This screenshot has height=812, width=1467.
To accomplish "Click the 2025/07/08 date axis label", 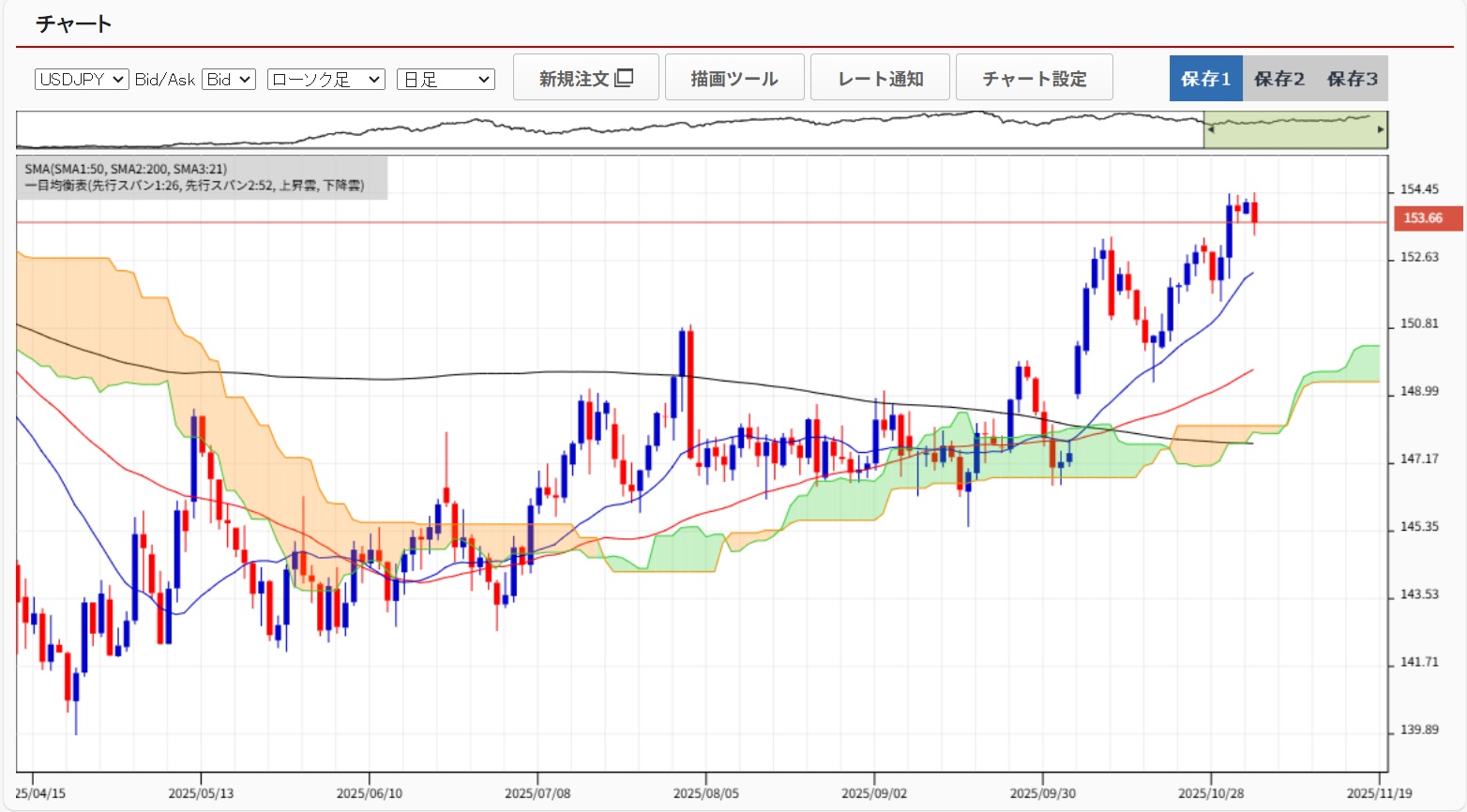I will (537, 793).
